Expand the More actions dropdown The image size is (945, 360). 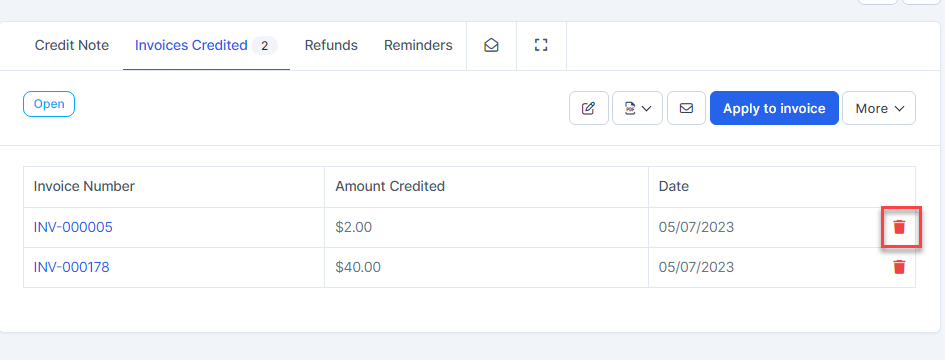tap(879, 109)
